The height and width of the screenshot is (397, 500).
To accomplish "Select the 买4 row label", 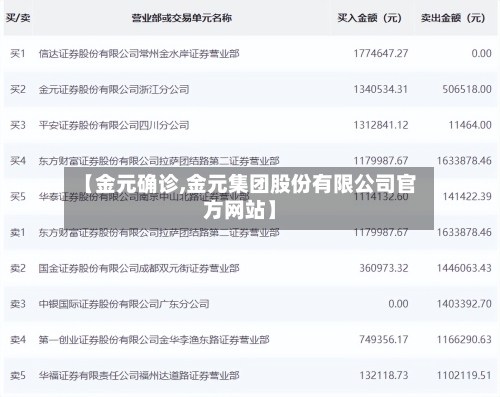I will click(18, 161).
